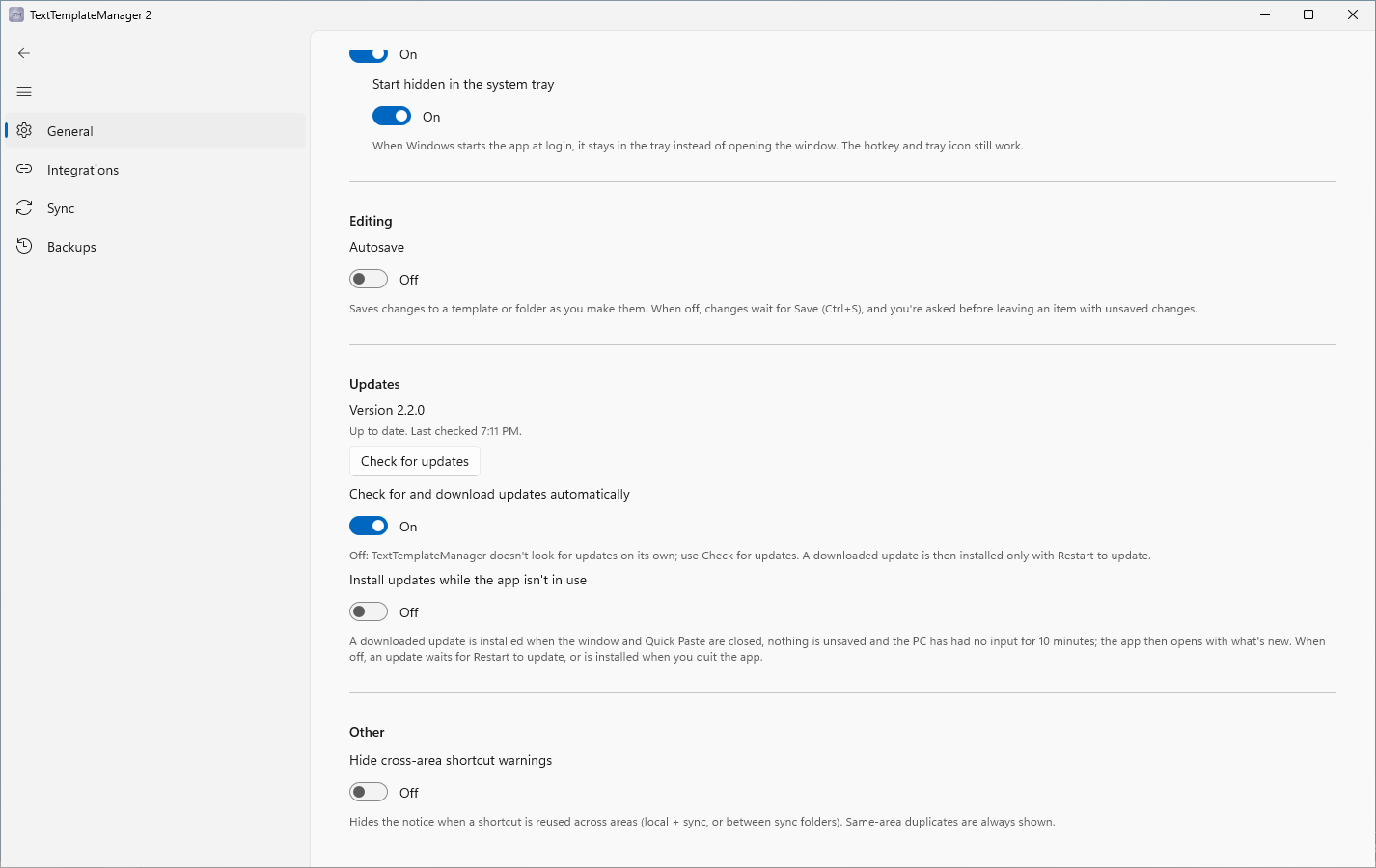Click the window title "TextTemplateManager 2"
Screen dimensions: 1376x868
point(91,15)
